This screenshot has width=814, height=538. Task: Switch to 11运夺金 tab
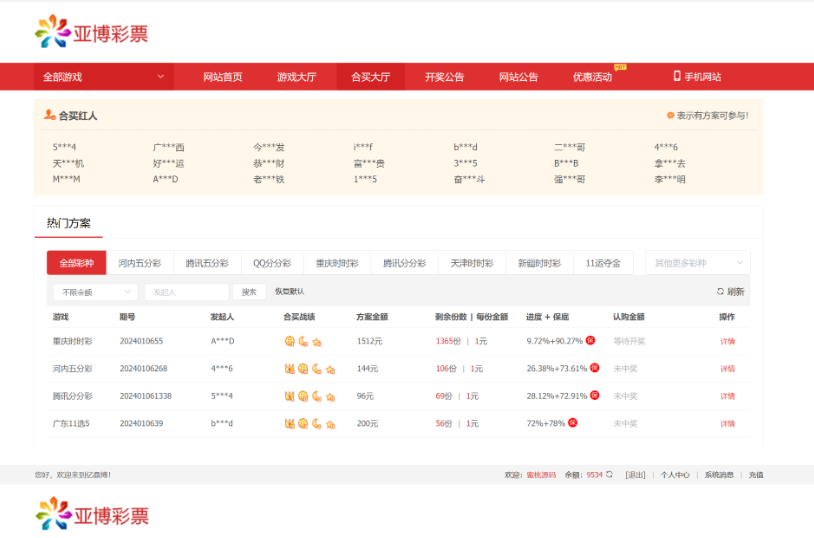point(603,263)
